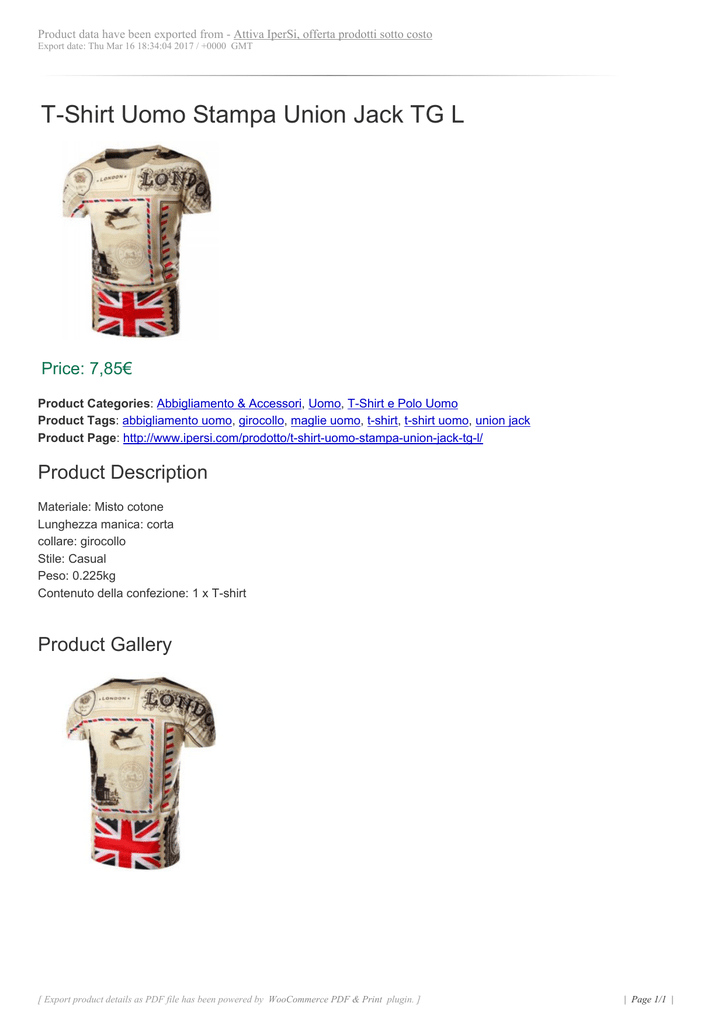The width and height of the screenshot is (725, 1024).
Task: Click the standalone t-shirt tag link
Action: [382, 421]
